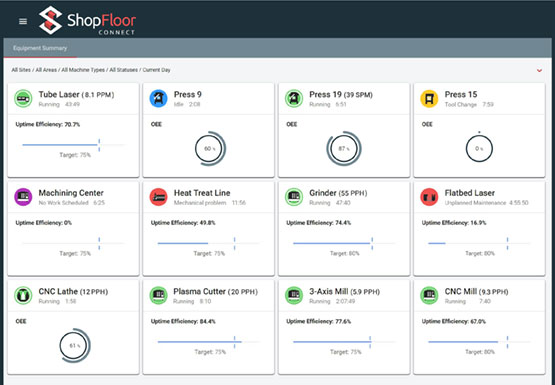555x385 pixels.
Task: Click the Plasma Cutter green status icon
Action: click(x=159, y=295)
